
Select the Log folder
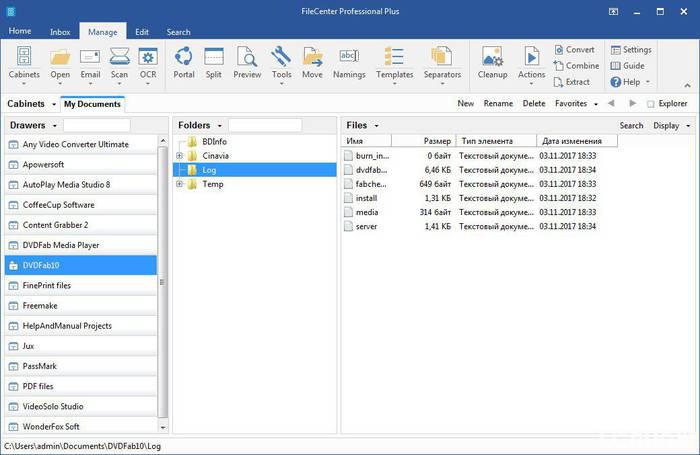(254, 170)
